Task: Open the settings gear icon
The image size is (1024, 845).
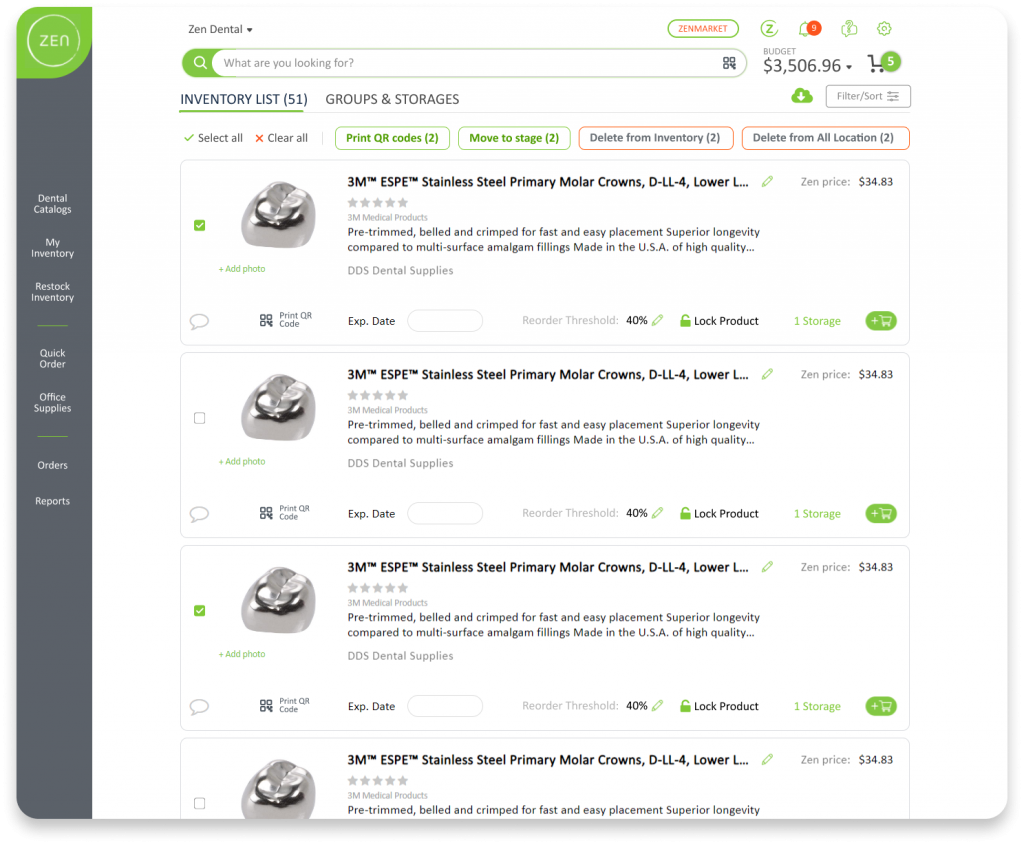Action: pyautogui.click(x=884, y=29)
